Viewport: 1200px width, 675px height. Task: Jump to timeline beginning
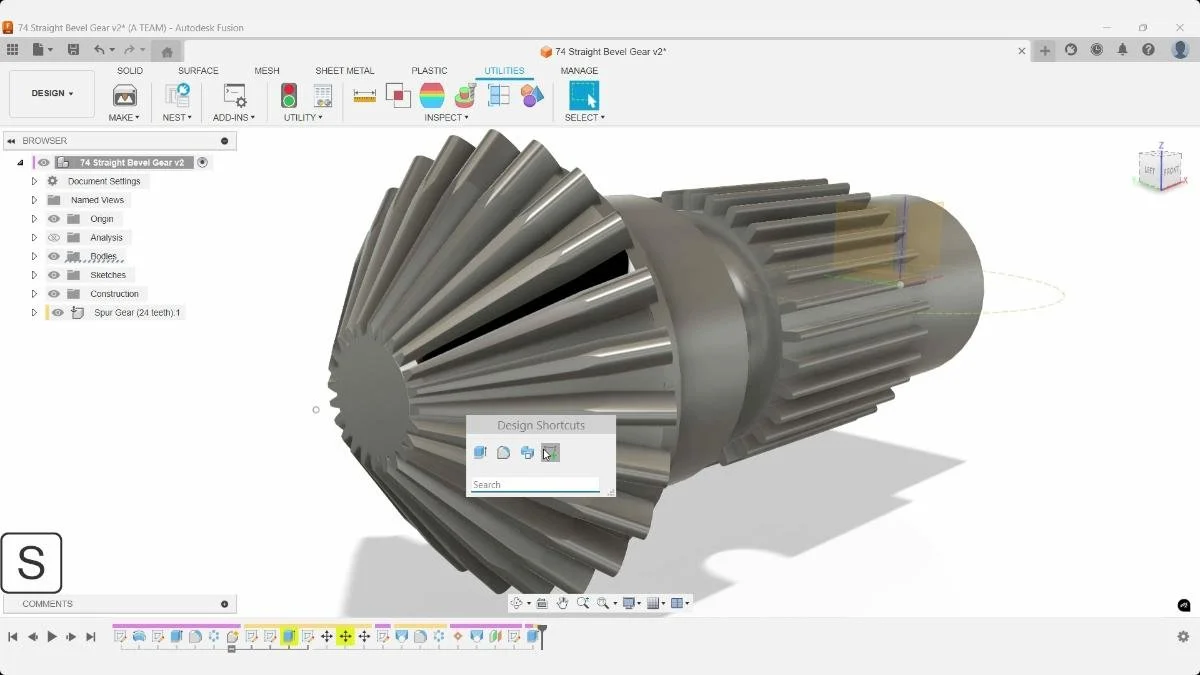point(13,637)
